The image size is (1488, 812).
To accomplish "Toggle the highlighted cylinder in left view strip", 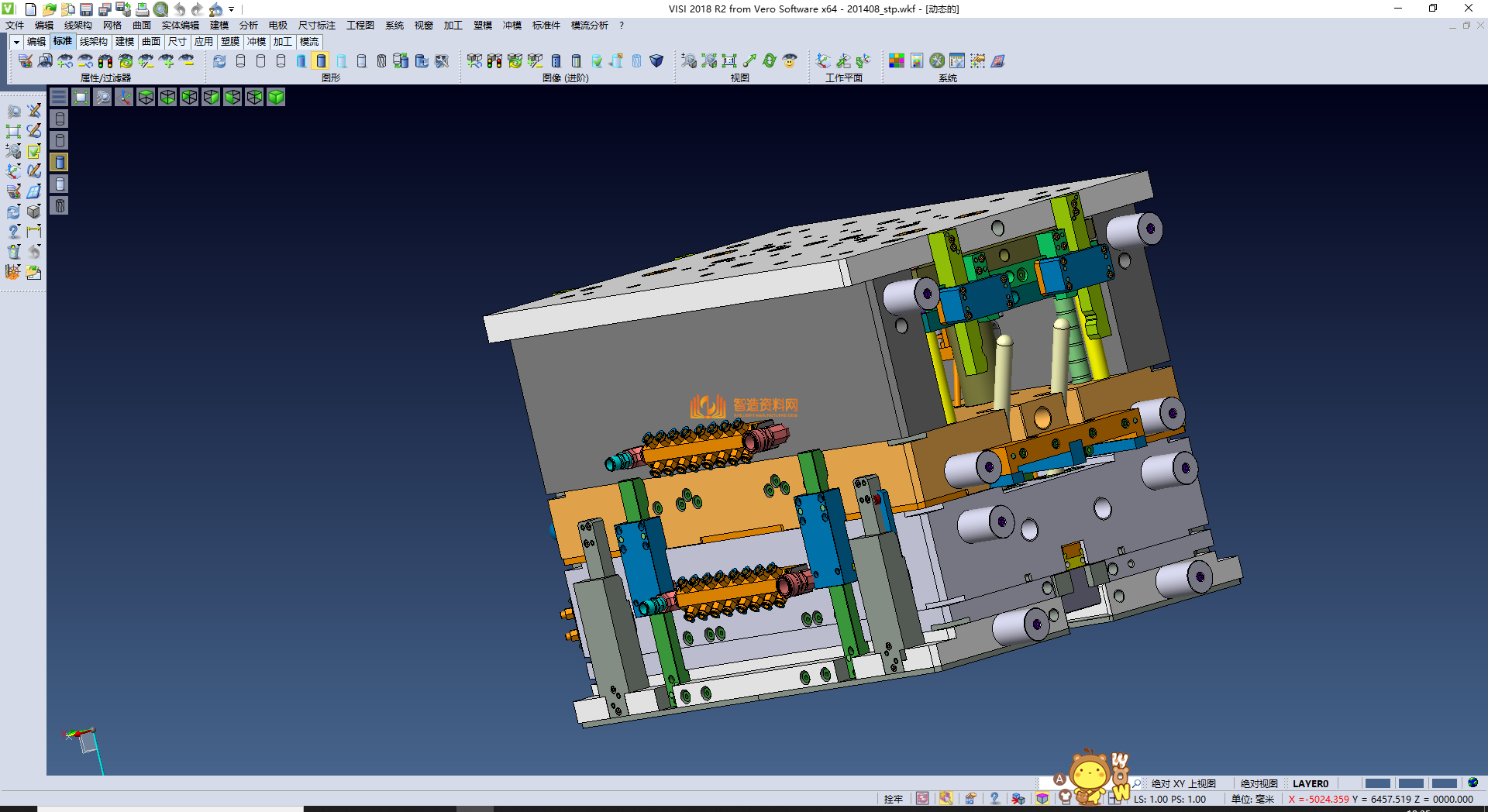I will (60, 162).
